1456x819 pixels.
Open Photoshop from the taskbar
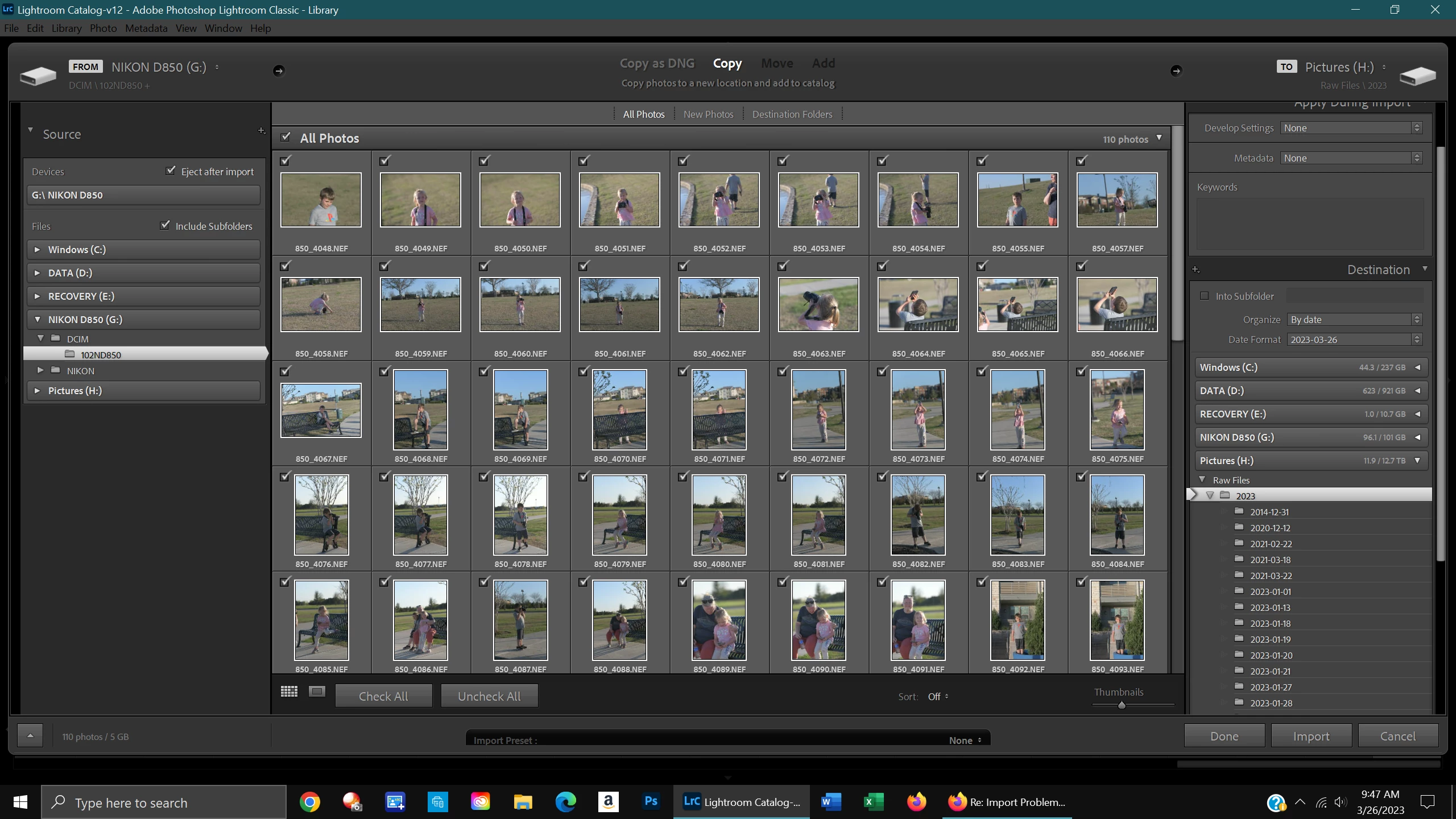tap(651, 802)
